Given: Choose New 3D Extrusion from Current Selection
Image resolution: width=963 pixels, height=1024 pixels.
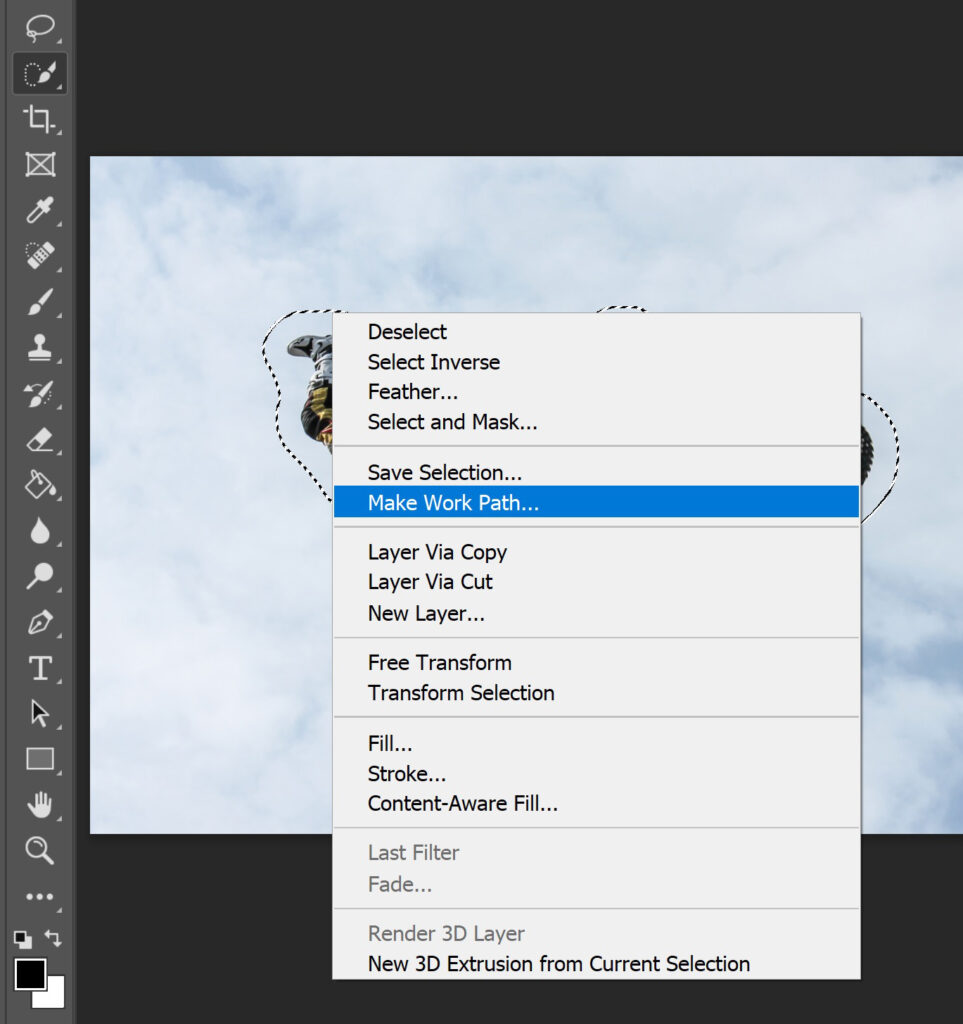Looking at the screenshot, I should tap(596, 964).
